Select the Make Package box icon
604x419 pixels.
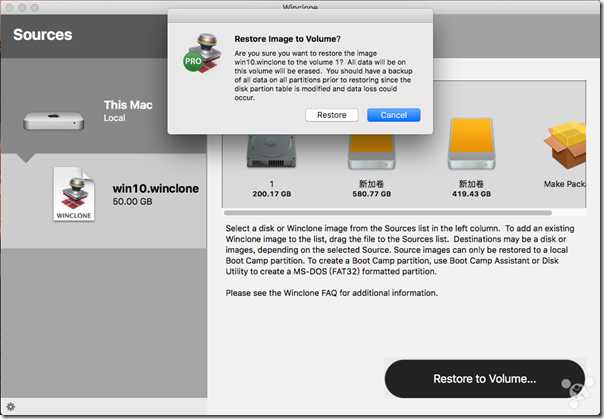coord(565,145)
